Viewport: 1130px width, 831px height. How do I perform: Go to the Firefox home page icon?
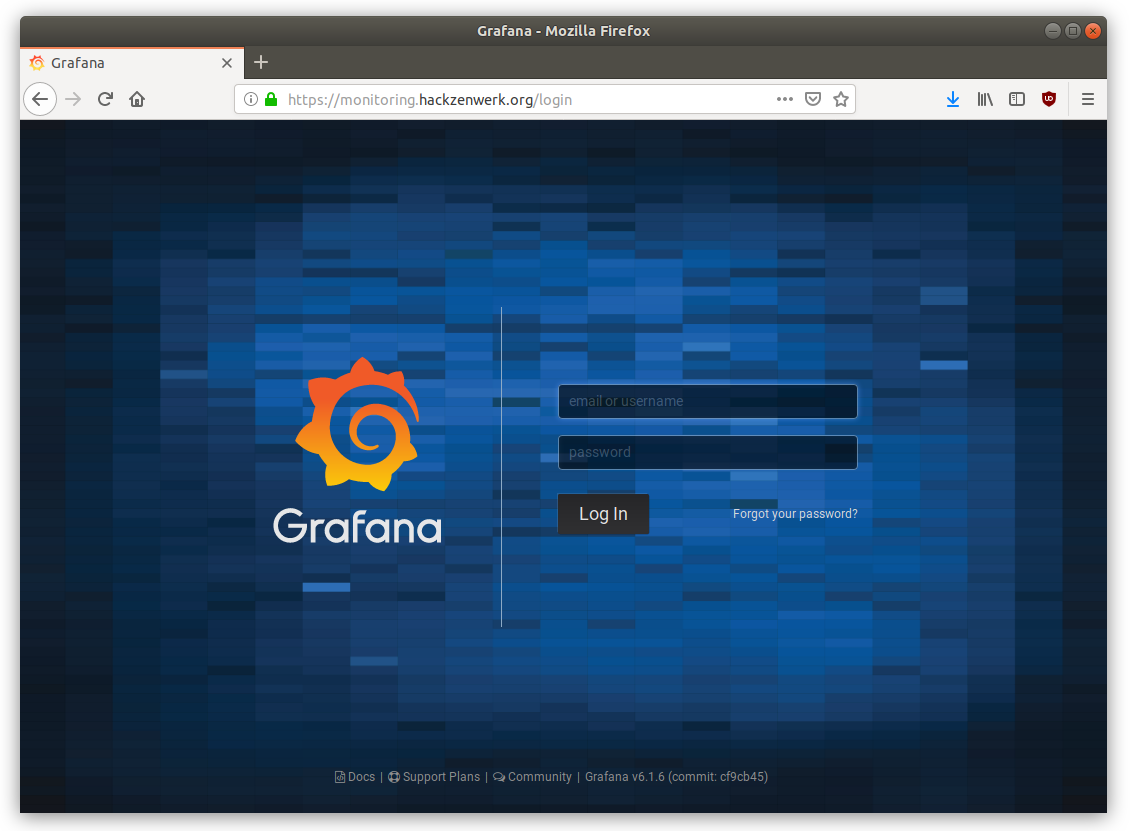point(137,99)
